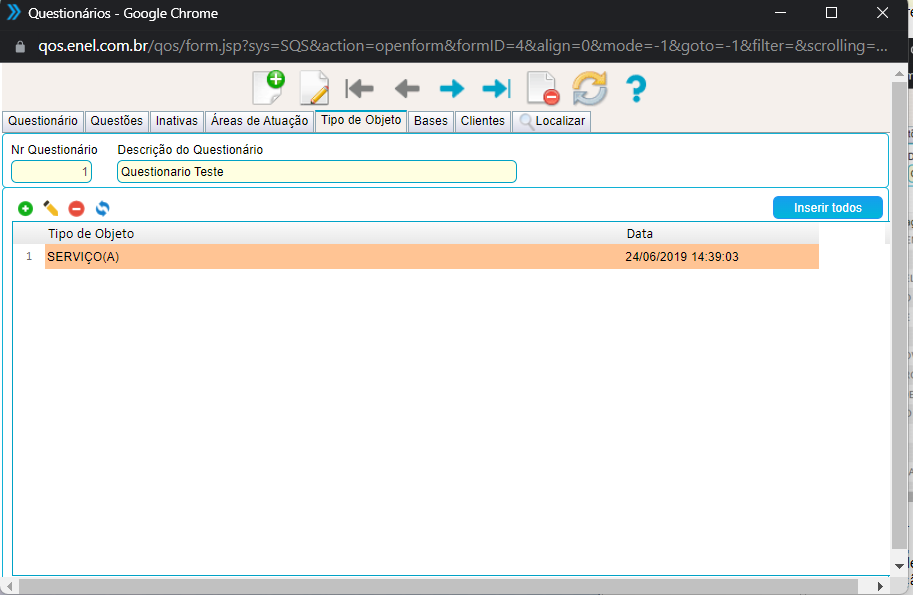Image resolution: width=913 pixels, height=595 pixels.
Task: Refresh grid with small blue arrows icon
Action: (102, 208)
